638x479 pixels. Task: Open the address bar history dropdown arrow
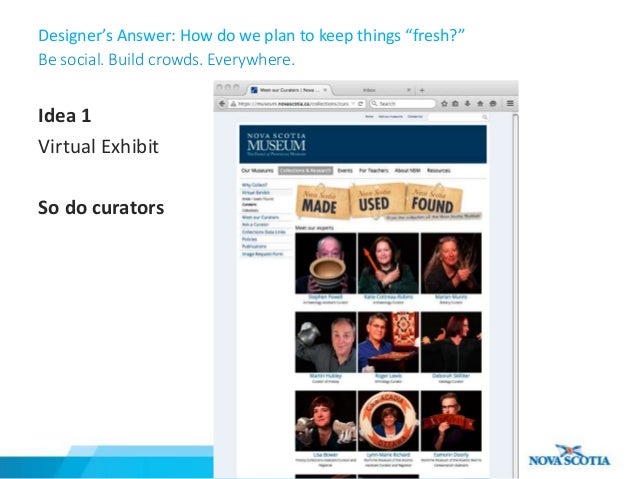point(353,104)
